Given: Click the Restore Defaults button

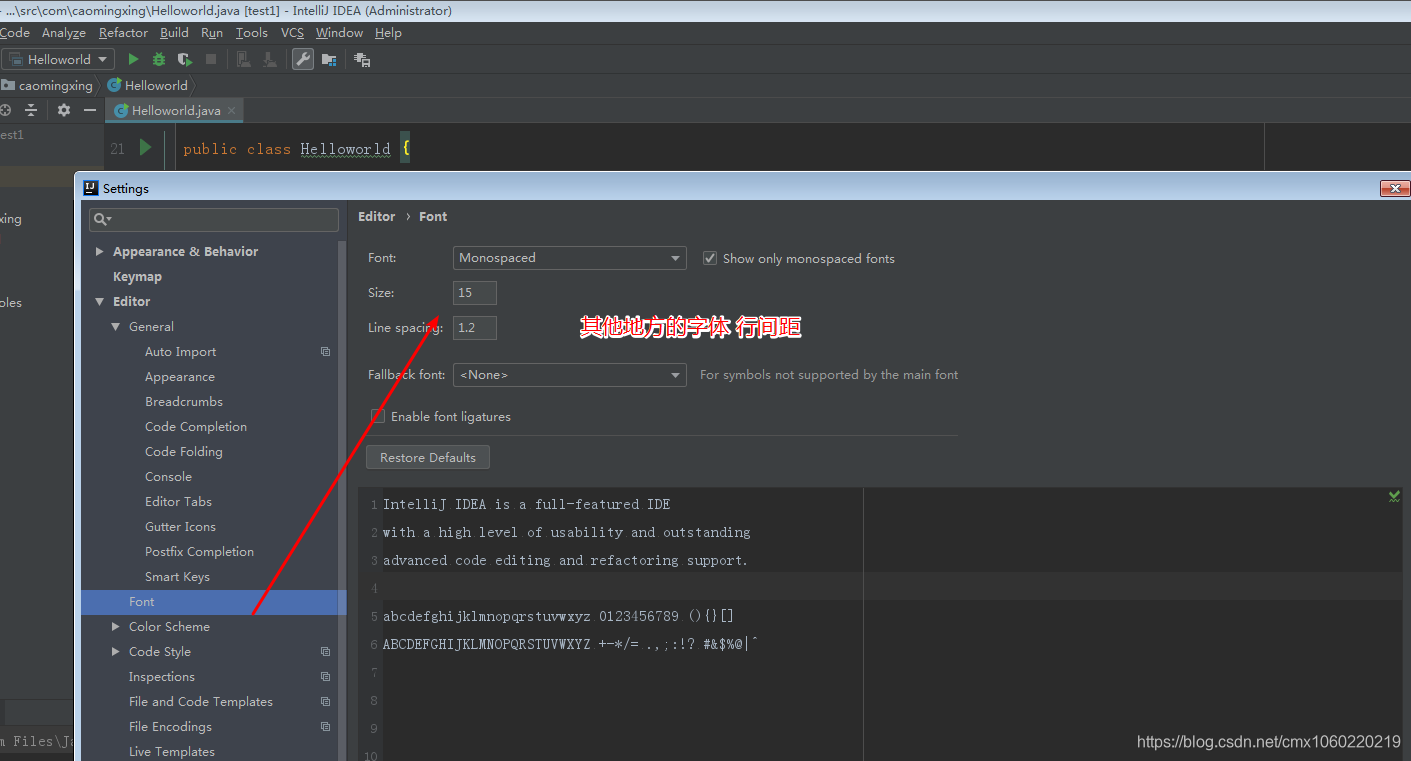Looking at the screenshot, I should [x=428, y=458].
